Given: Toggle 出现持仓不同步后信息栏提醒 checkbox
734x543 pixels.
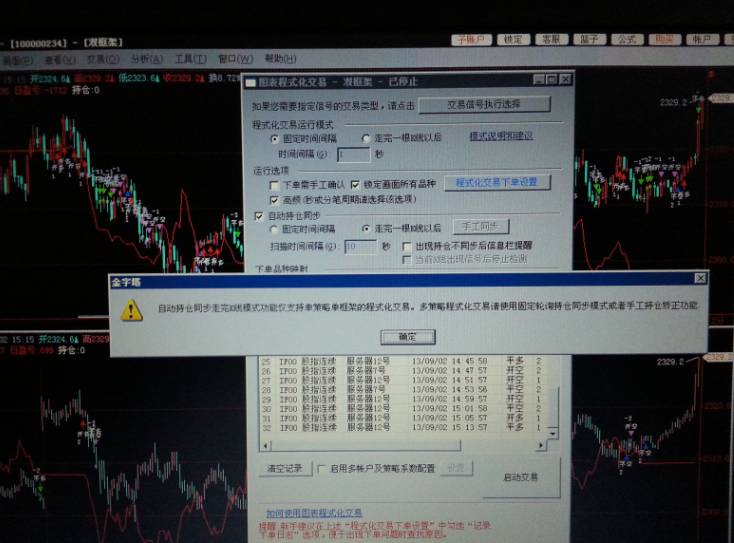Looking at the screenshot, I should [406, 246].
